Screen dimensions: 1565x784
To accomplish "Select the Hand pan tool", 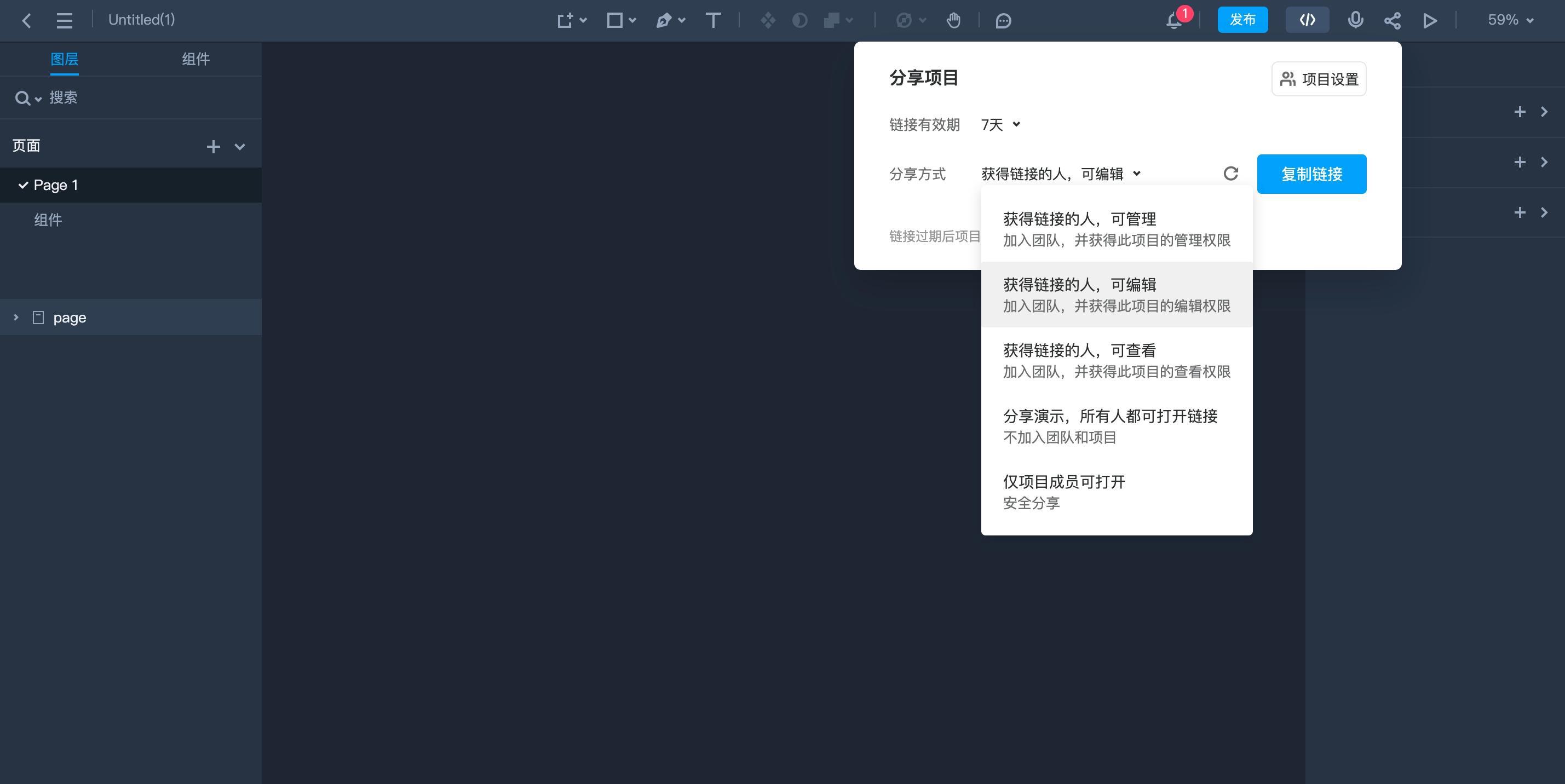I will click(954, 21).
